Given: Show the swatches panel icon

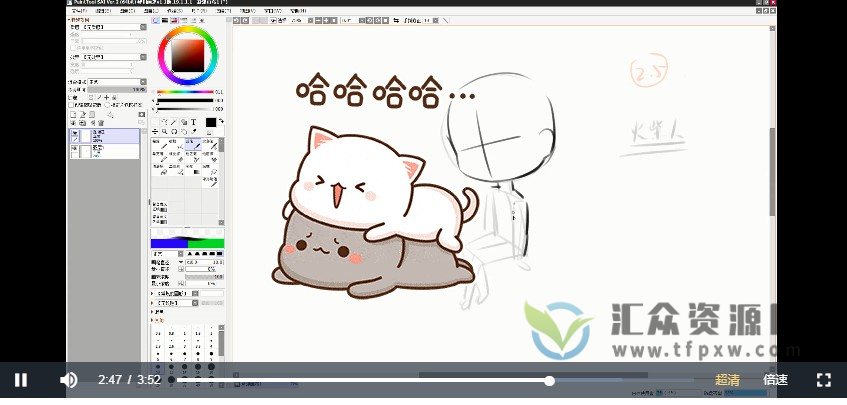Looking at the screenshot, I should click(193, 21).
